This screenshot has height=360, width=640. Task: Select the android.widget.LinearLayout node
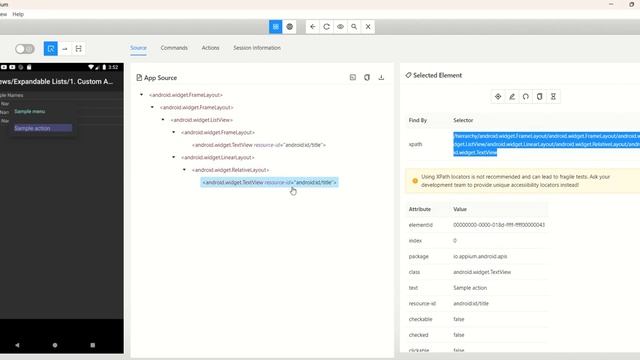click(218, 157)
